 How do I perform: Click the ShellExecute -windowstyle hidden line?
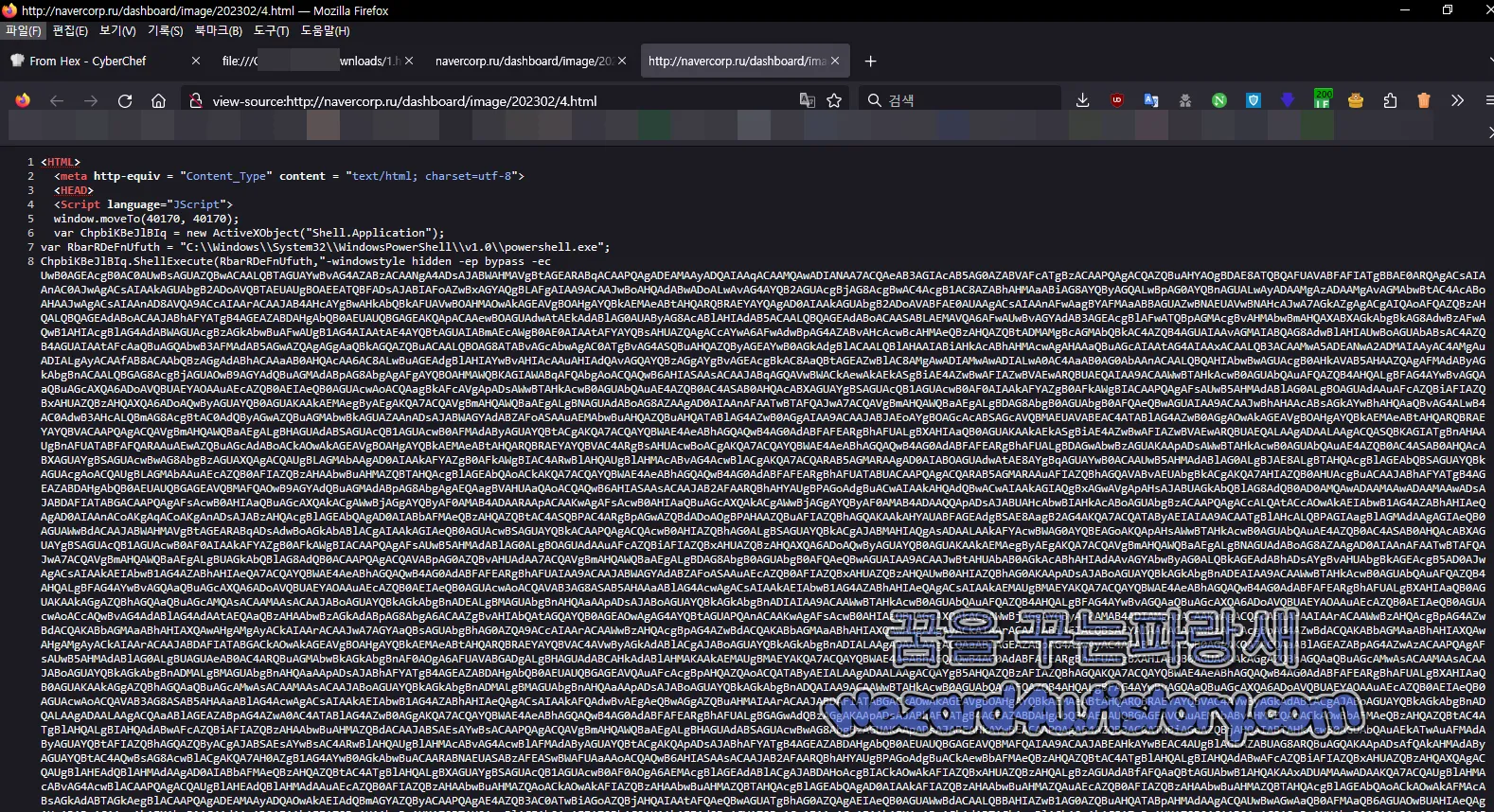295,261
